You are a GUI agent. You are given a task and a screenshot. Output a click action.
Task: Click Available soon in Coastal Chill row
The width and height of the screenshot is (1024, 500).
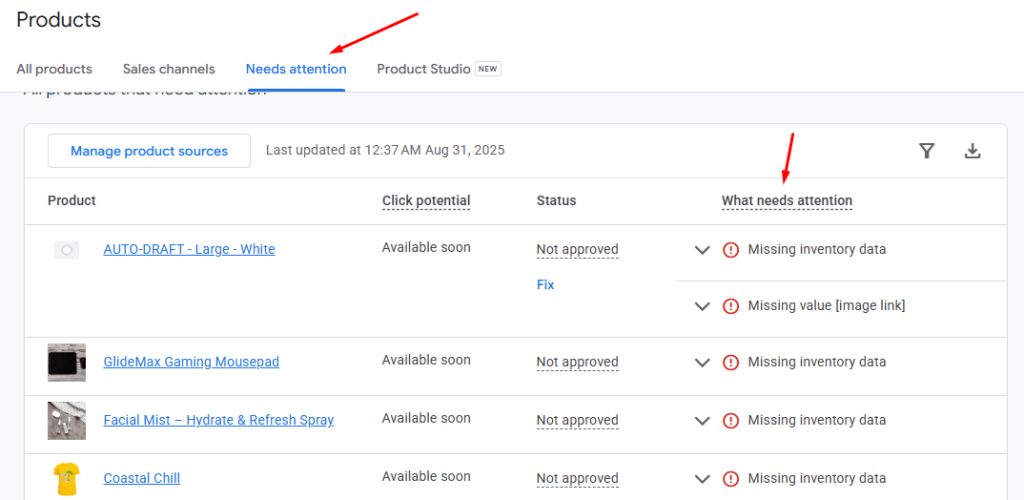tap(426, 477)
